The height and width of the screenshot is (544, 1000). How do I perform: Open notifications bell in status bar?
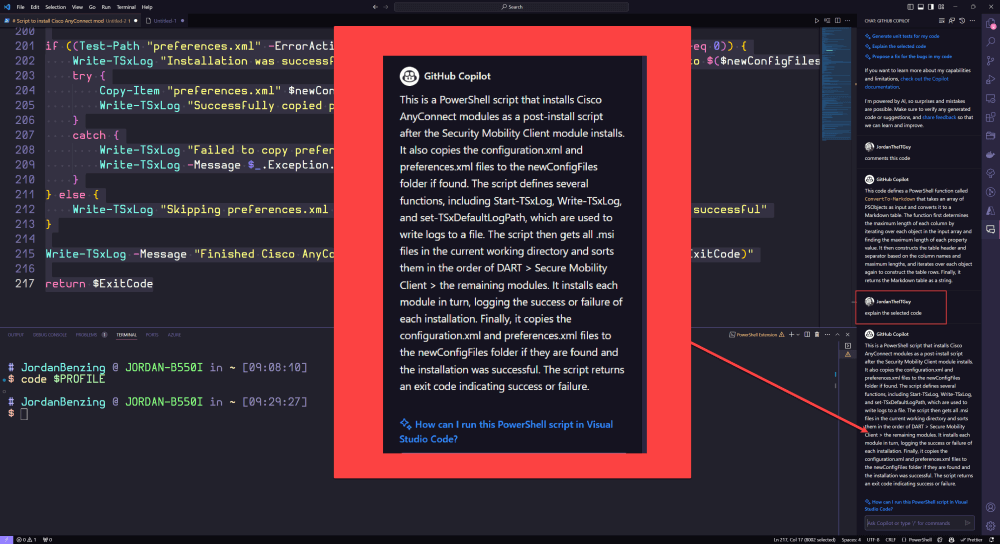point(992,540)
